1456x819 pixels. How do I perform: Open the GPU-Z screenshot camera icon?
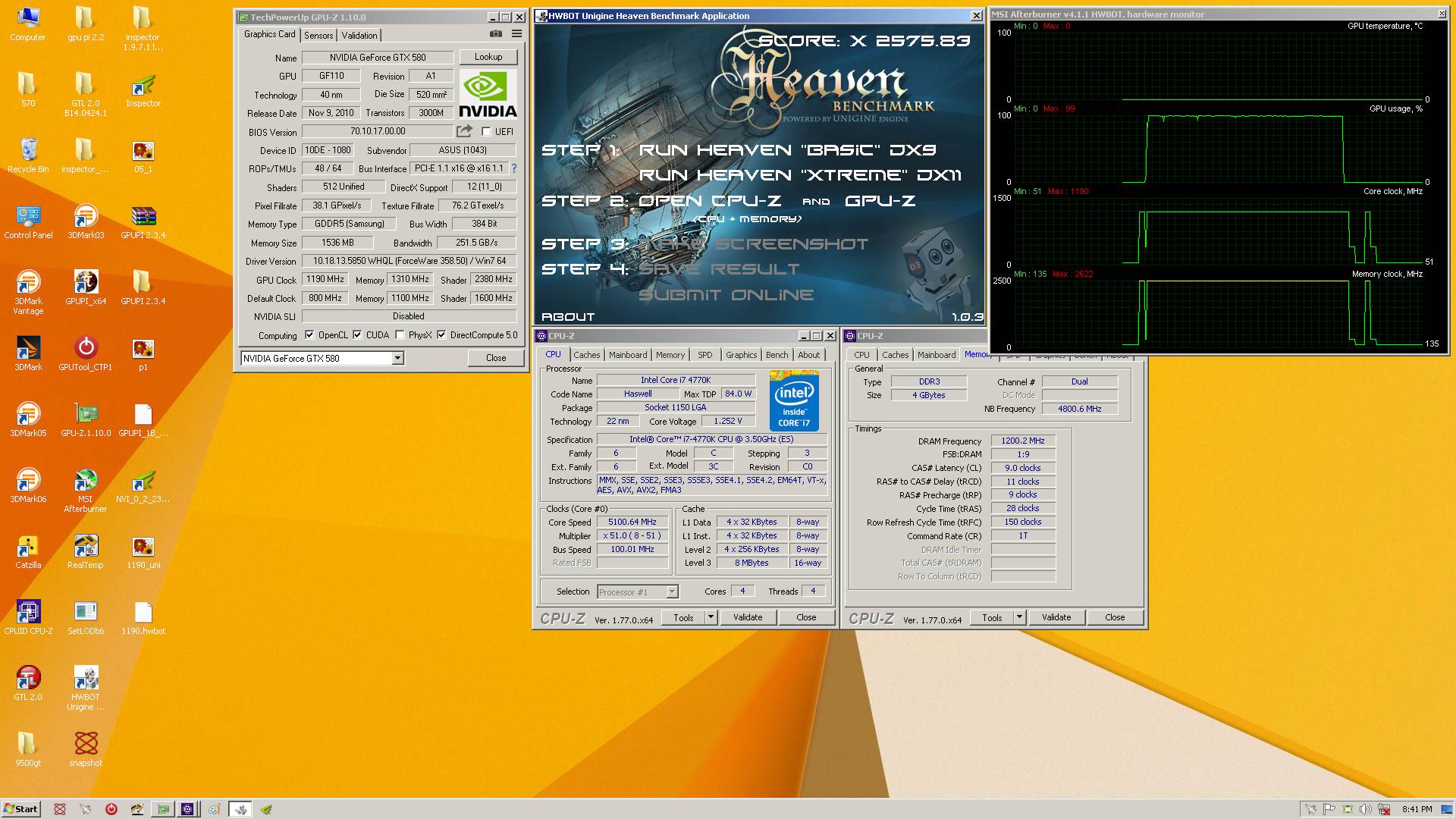click(495, 34)
